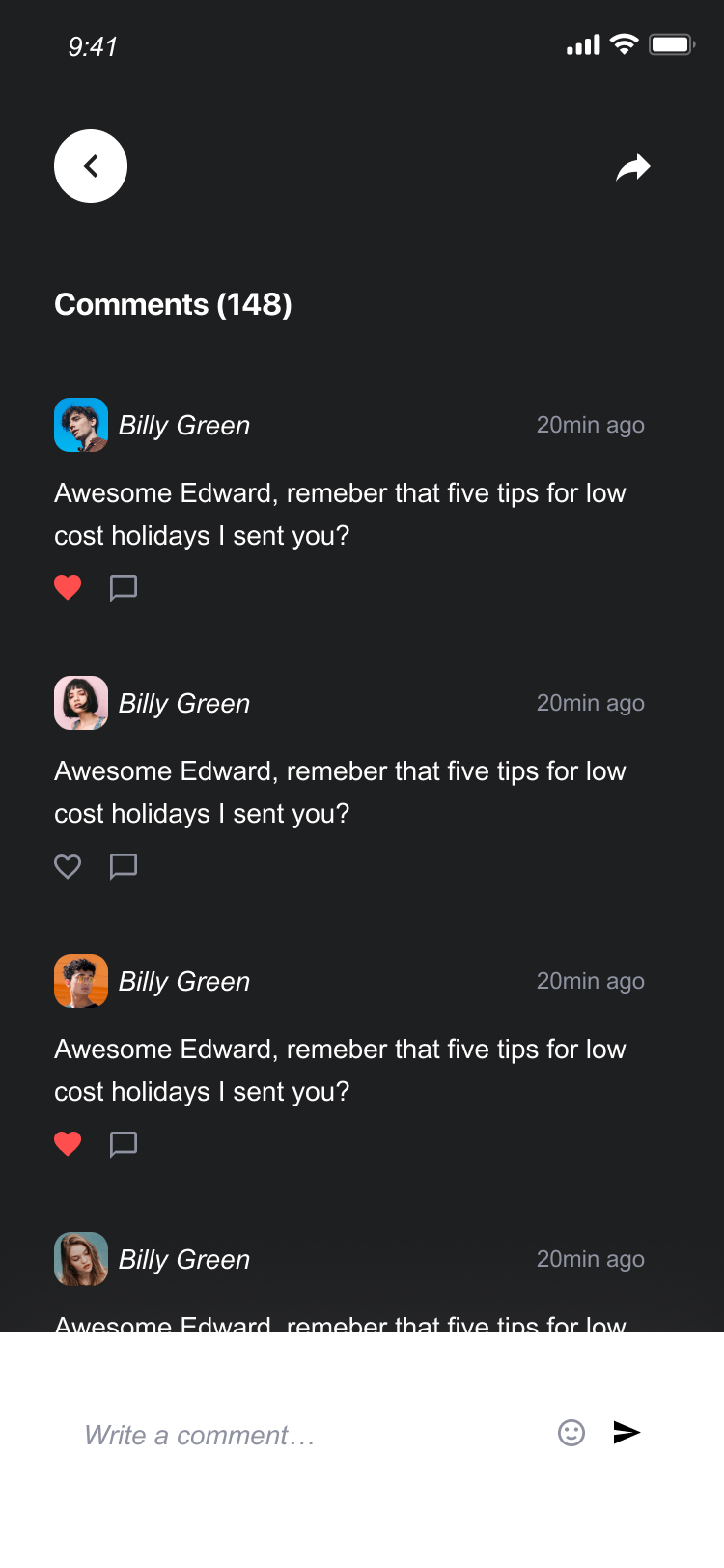Viewport: 724px width, 1568px height.
Task: Tap the second commenter's pink avatar
Action: click(x=81, y=703)
